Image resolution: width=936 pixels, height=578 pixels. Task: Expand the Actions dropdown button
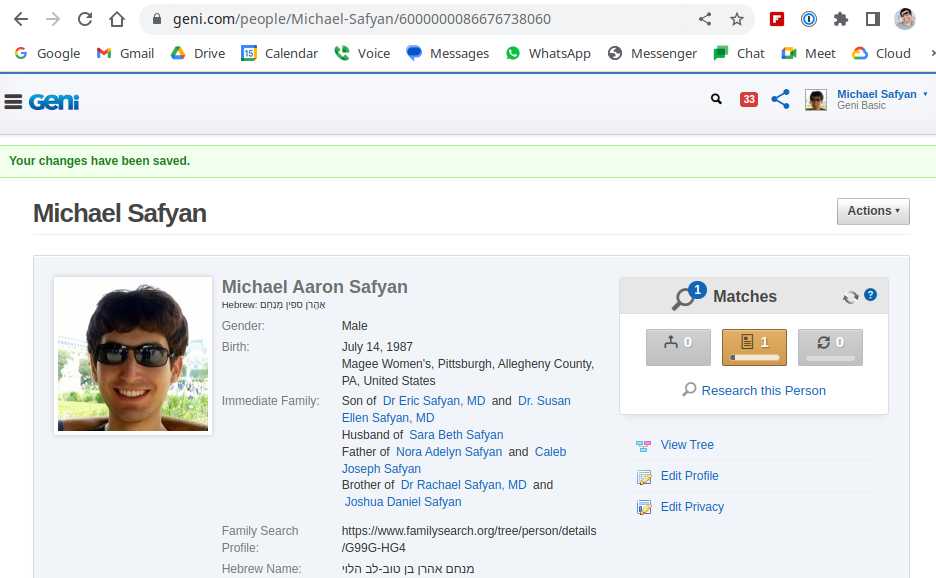(873, 211)
